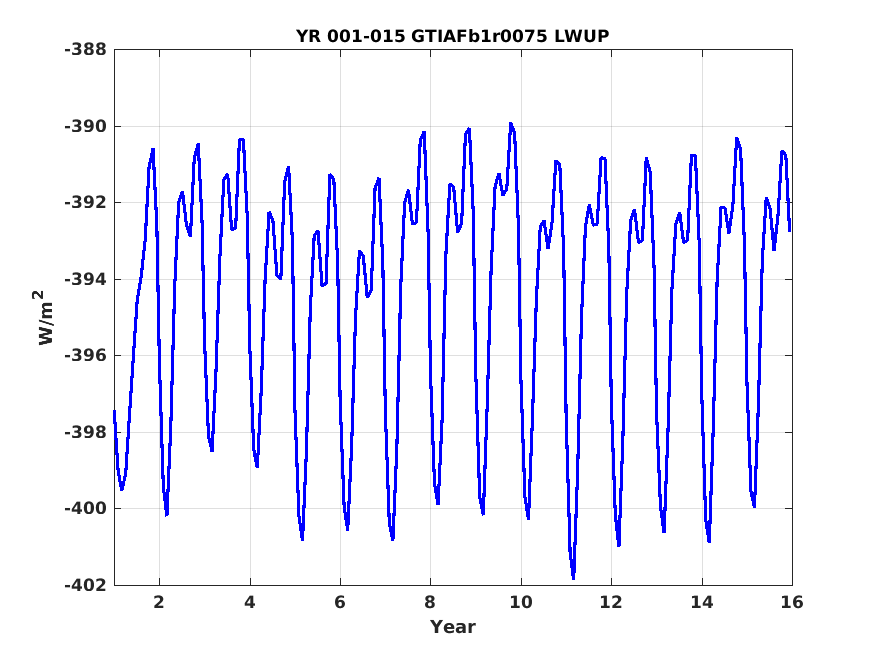Click the y-axis tick label "-390"
Image resolution: width=875 pixels, height=656 pixels.
[x=85, y=126]
